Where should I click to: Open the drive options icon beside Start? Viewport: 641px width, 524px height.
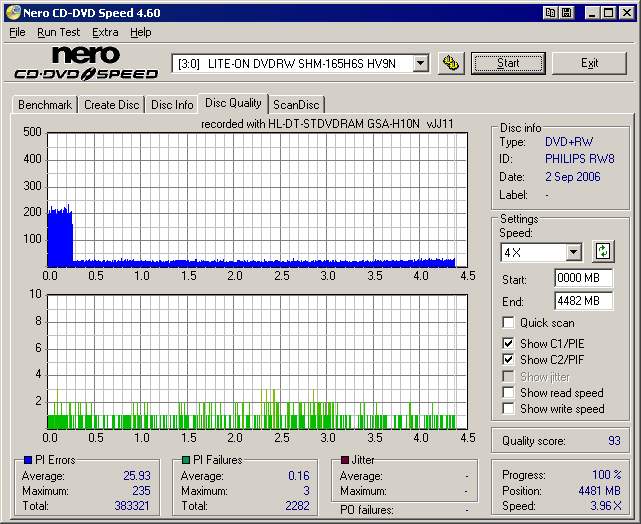tap(450, 63)
